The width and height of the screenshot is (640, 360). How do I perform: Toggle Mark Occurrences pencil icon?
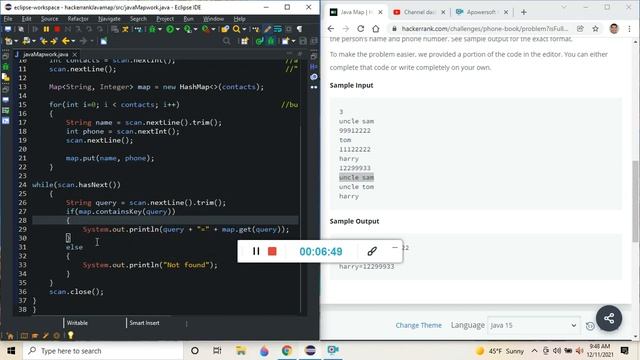pyautogui.click(x=267, y=29)
